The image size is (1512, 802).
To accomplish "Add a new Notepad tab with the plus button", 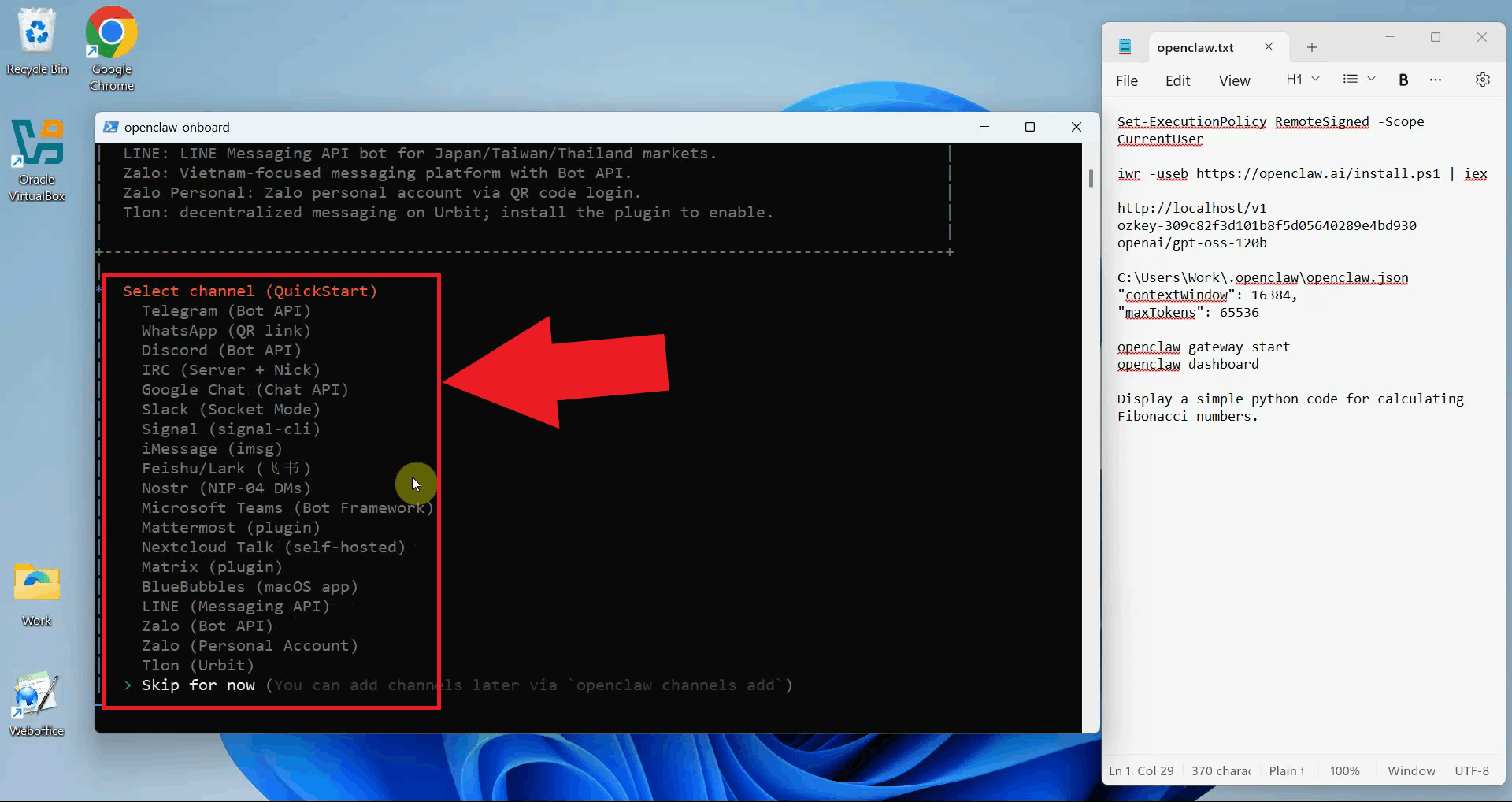I will click(1311, 47).
